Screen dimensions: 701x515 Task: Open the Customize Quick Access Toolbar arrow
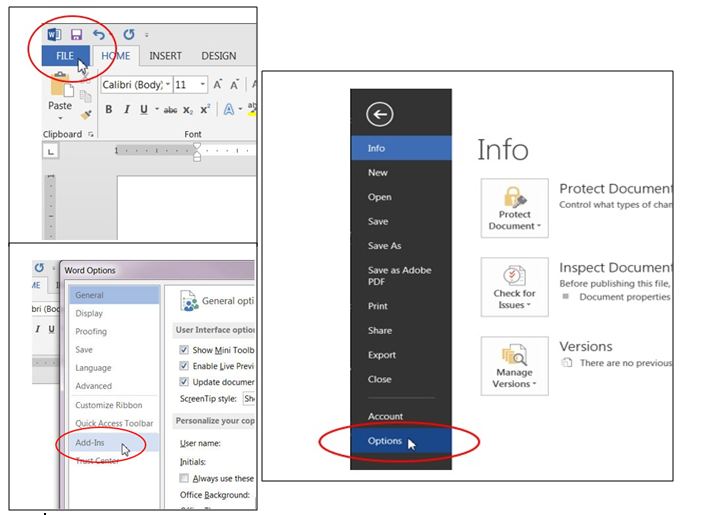pos(147,35)
